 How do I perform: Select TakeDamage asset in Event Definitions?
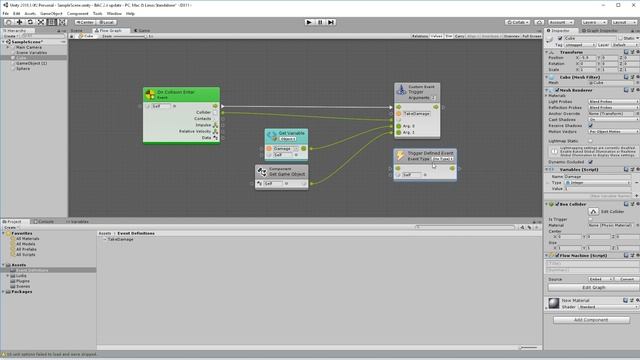point(121,240)
